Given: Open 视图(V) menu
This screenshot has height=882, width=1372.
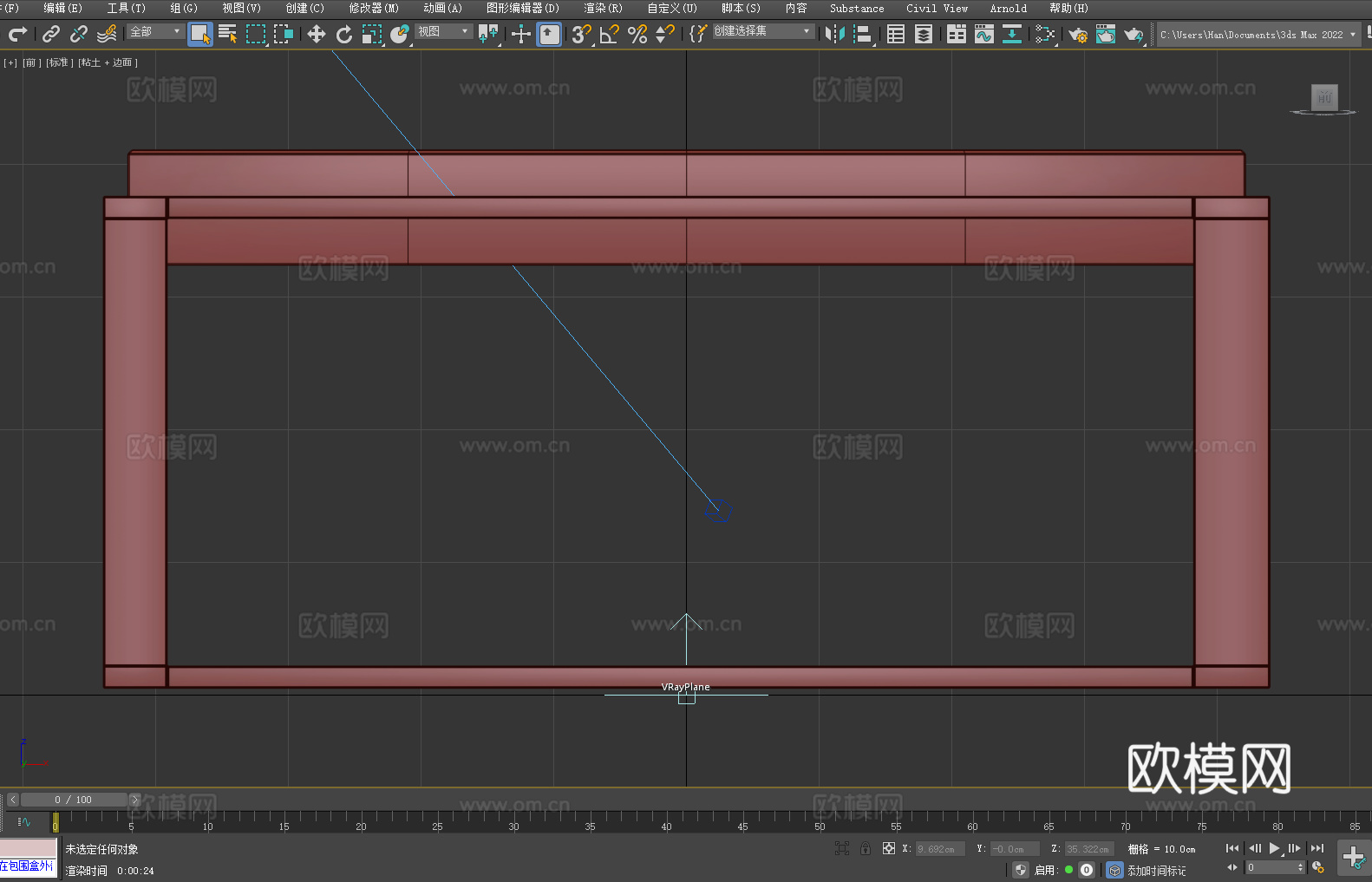Looking at the screenshot, I should coord(241,8).
